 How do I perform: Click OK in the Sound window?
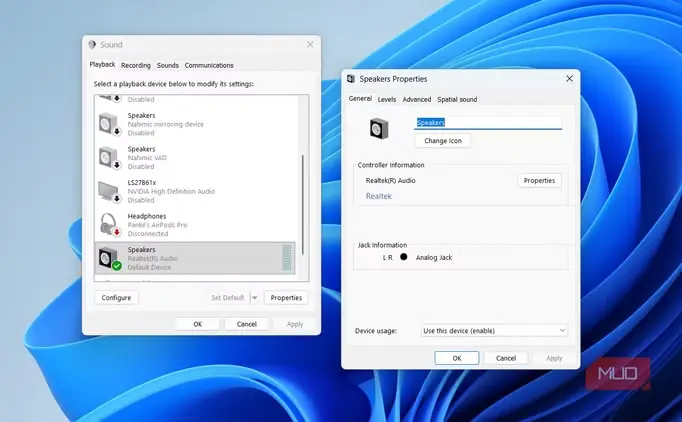197,324
